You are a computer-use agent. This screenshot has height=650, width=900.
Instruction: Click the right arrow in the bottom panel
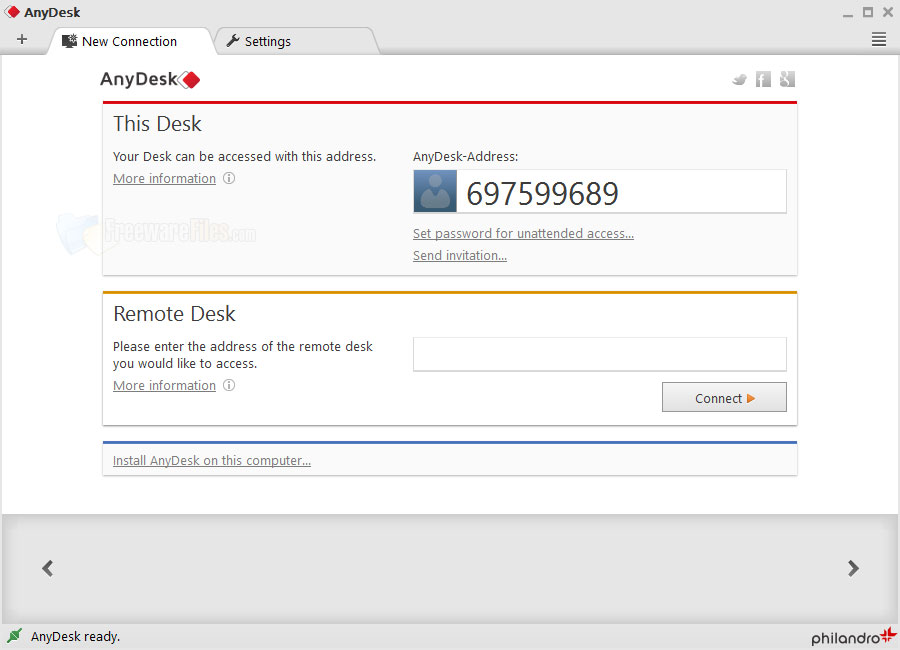point(853,568)
